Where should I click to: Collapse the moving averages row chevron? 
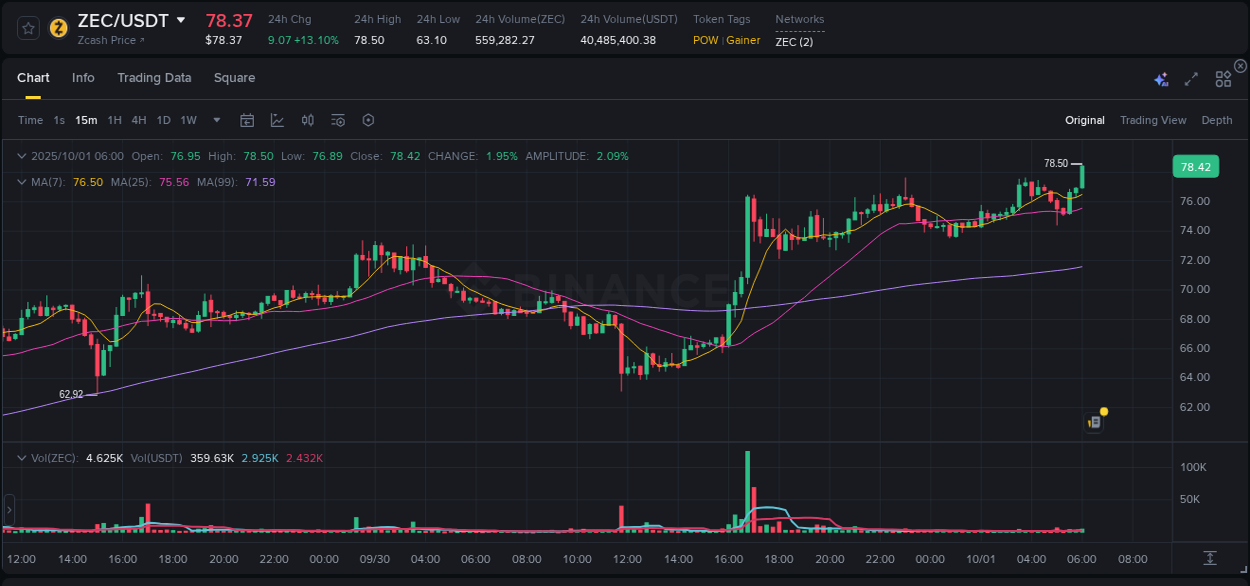coord(22,182)
